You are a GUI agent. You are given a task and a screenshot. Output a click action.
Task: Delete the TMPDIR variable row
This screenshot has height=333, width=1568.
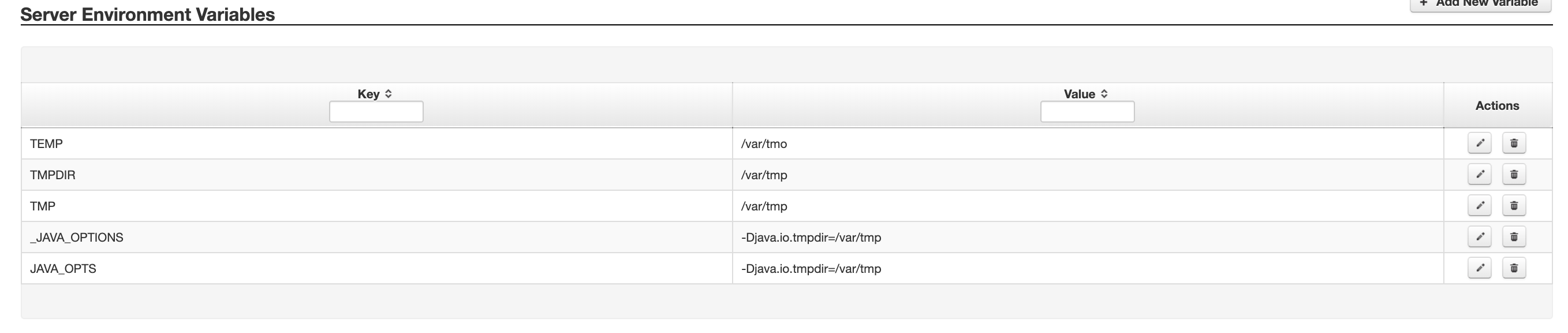pyautogui.click(x=1514, y=175)
